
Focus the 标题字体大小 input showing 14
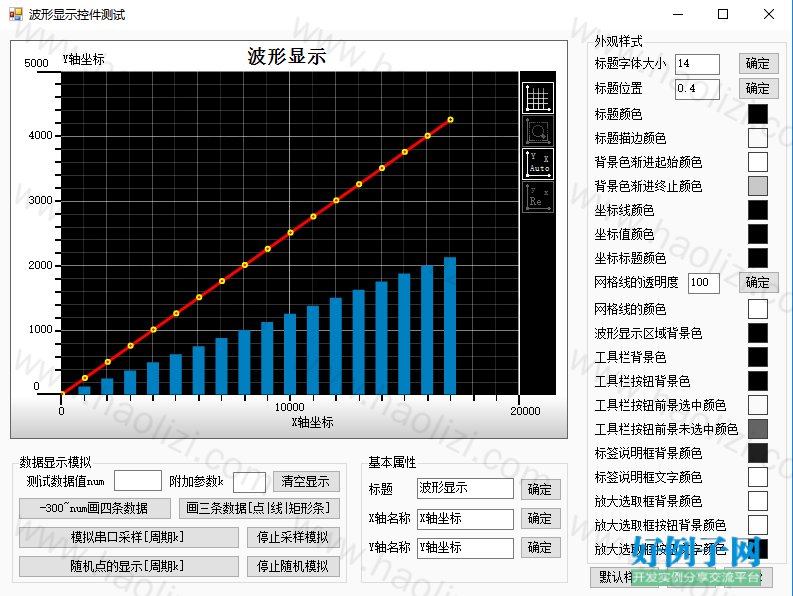coord(697,64)
